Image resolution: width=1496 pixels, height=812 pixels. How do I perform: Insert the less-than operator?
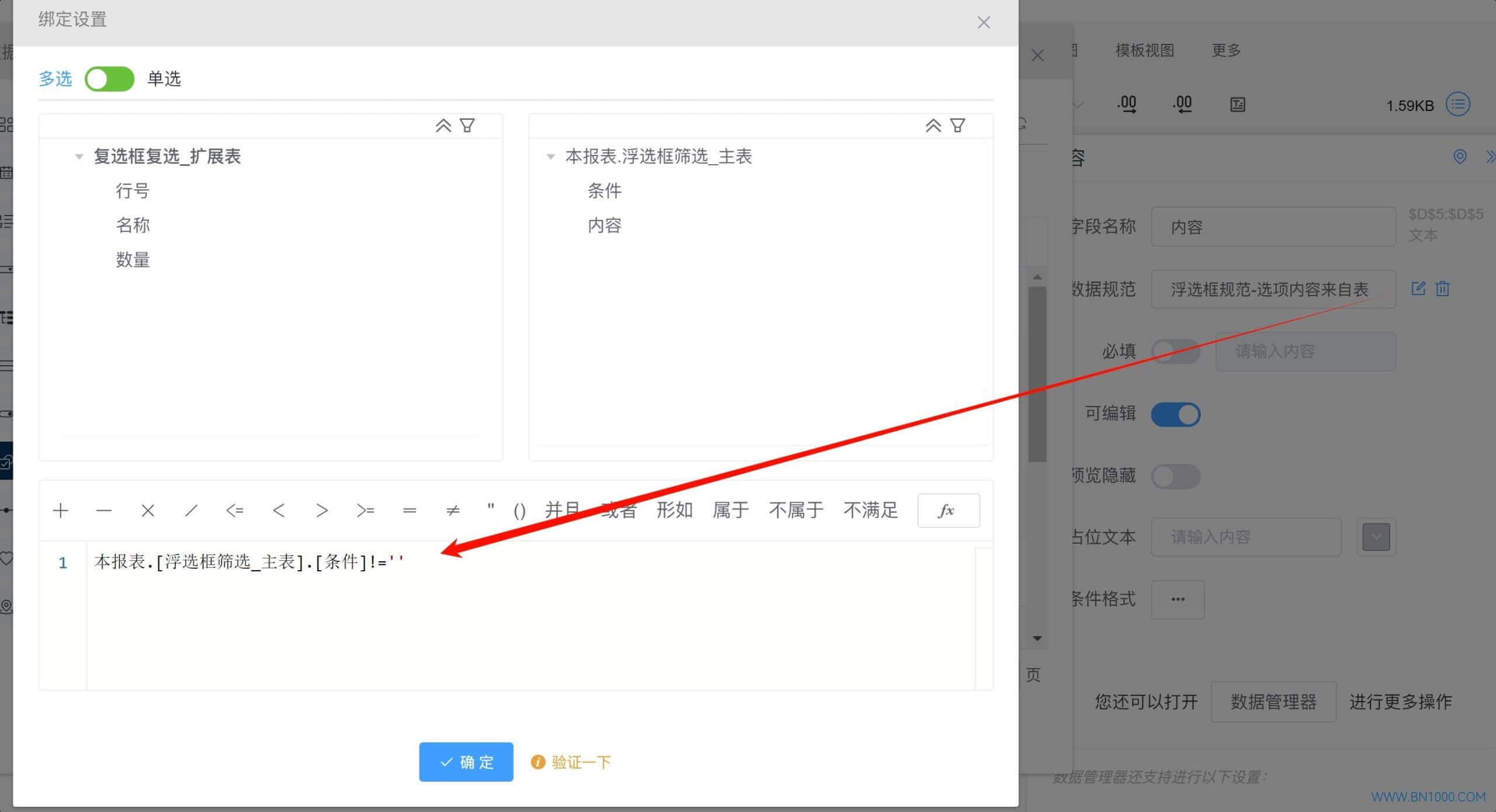pos(279,511)
